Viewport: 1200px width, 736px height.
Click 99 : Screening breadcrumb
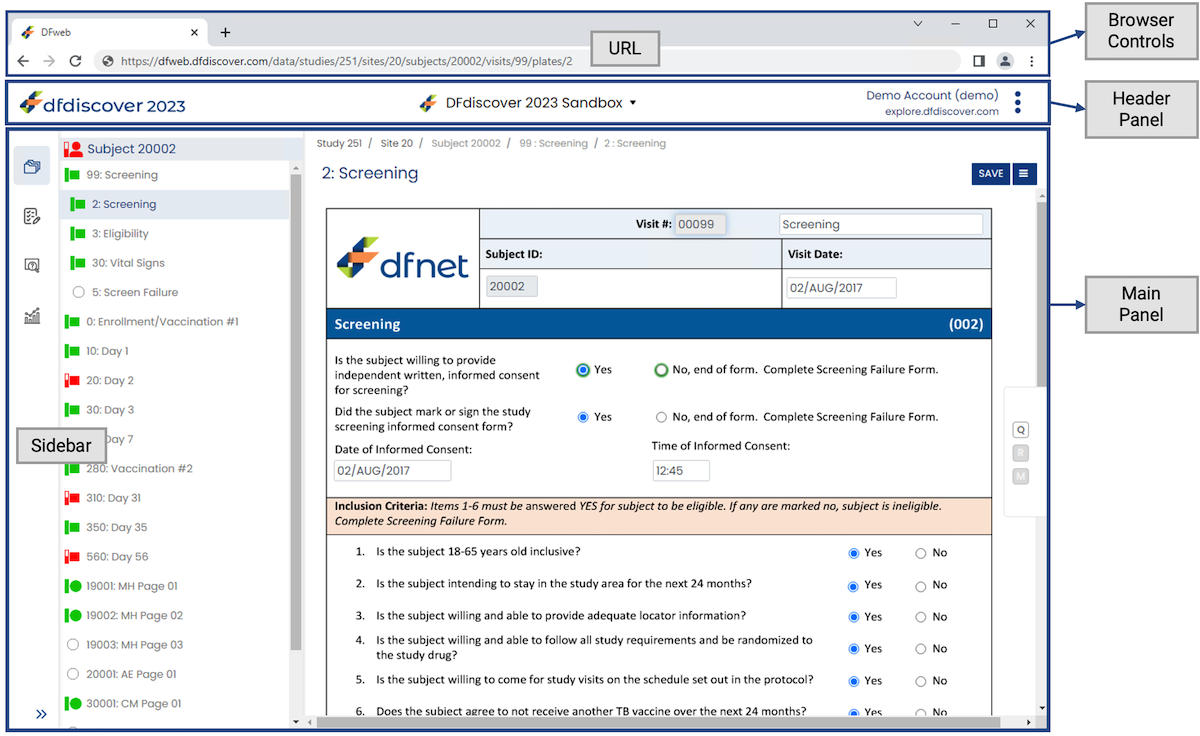pyautogui.click(x=553, y=143)
